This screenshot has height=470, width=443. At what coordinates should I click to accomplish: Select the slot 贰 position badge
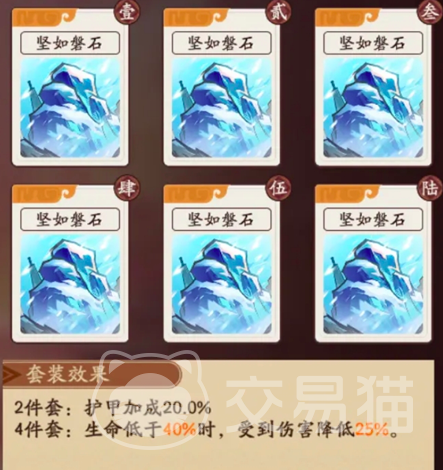click(x=278, y=12)
